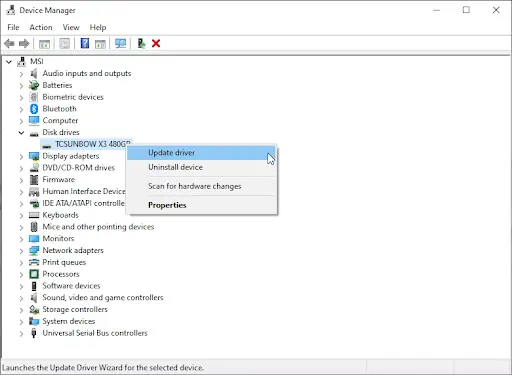Expand the Bluetooth category
512x375 pixels.
pyautogui.click(x=21, y=109)
